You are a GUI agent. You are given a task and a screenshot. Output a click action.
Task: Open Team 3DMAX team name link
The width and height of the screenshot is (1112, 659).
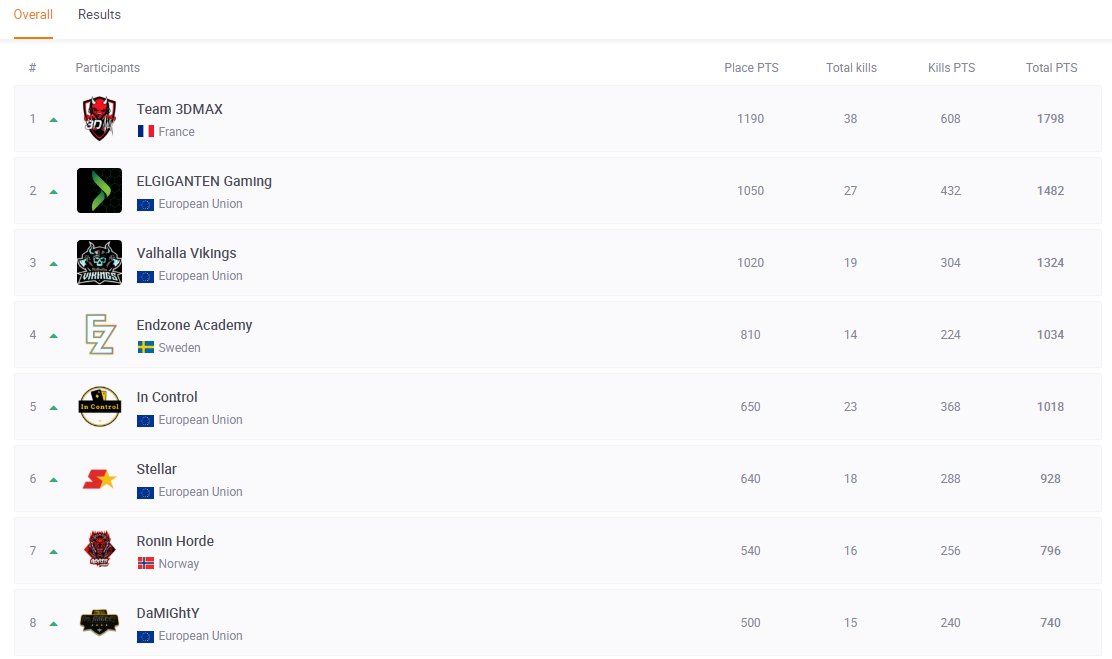pyautogui.click(x=179, y=109)
